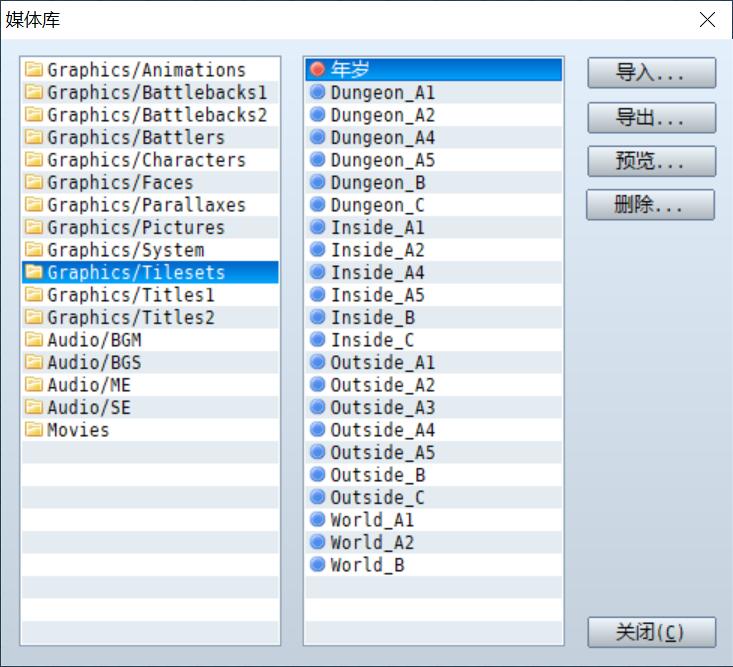
Task: Click the folder icon beside Audio/BGM
Action: (x=34, y=339)
